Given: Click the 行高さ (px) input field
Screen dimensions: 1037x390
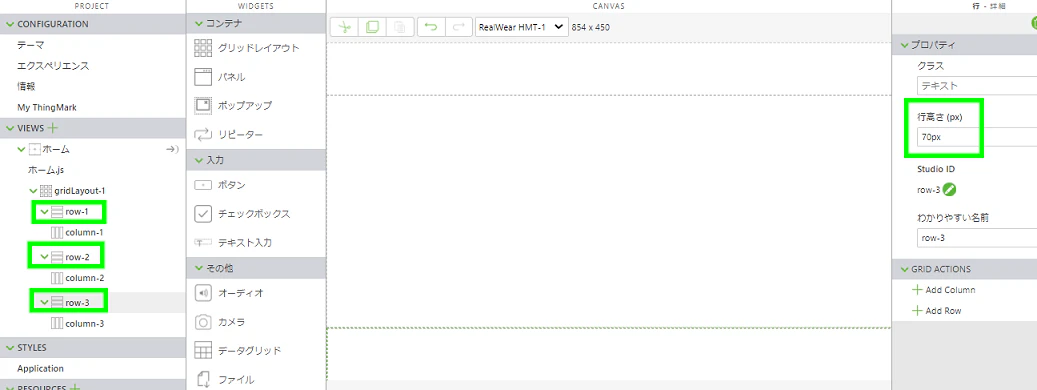Looking at the screenshot, I should point(977,137).
